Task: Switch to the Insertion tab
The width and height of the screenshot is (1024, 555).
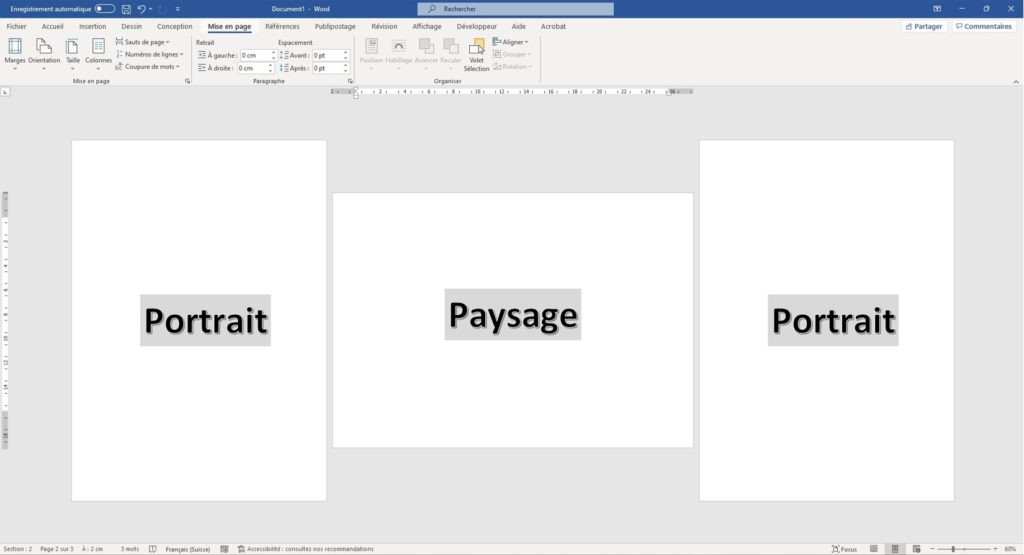Action: [x=92, y=27]
